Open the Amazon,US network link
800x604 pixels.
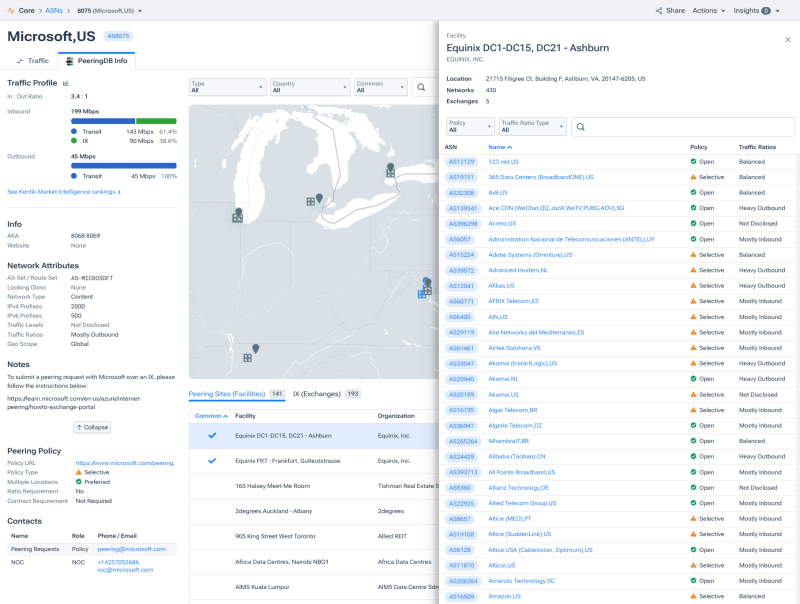[x=505, y=596]
